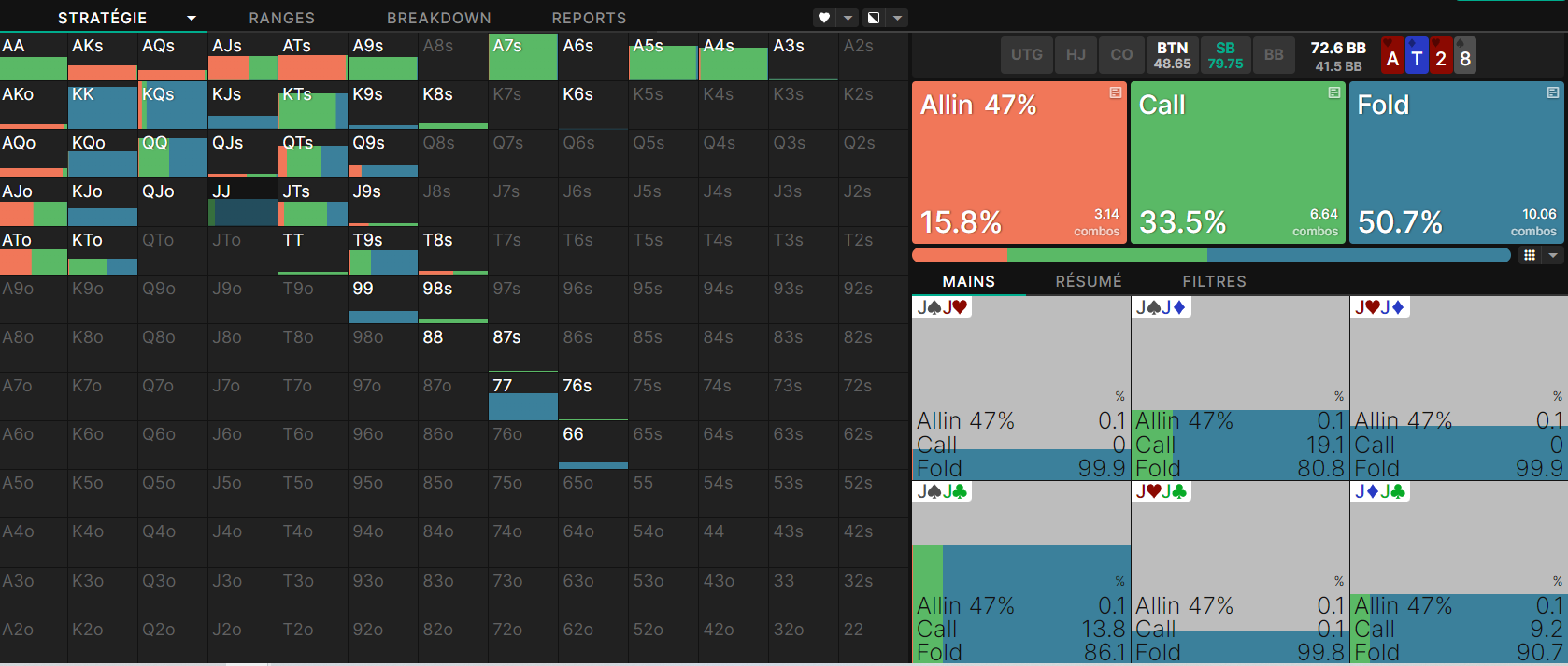The height and width of the screenshot is (666, 1568).
Task: Switch to the BREAKDOWN tab
Action: pos(439,18)
